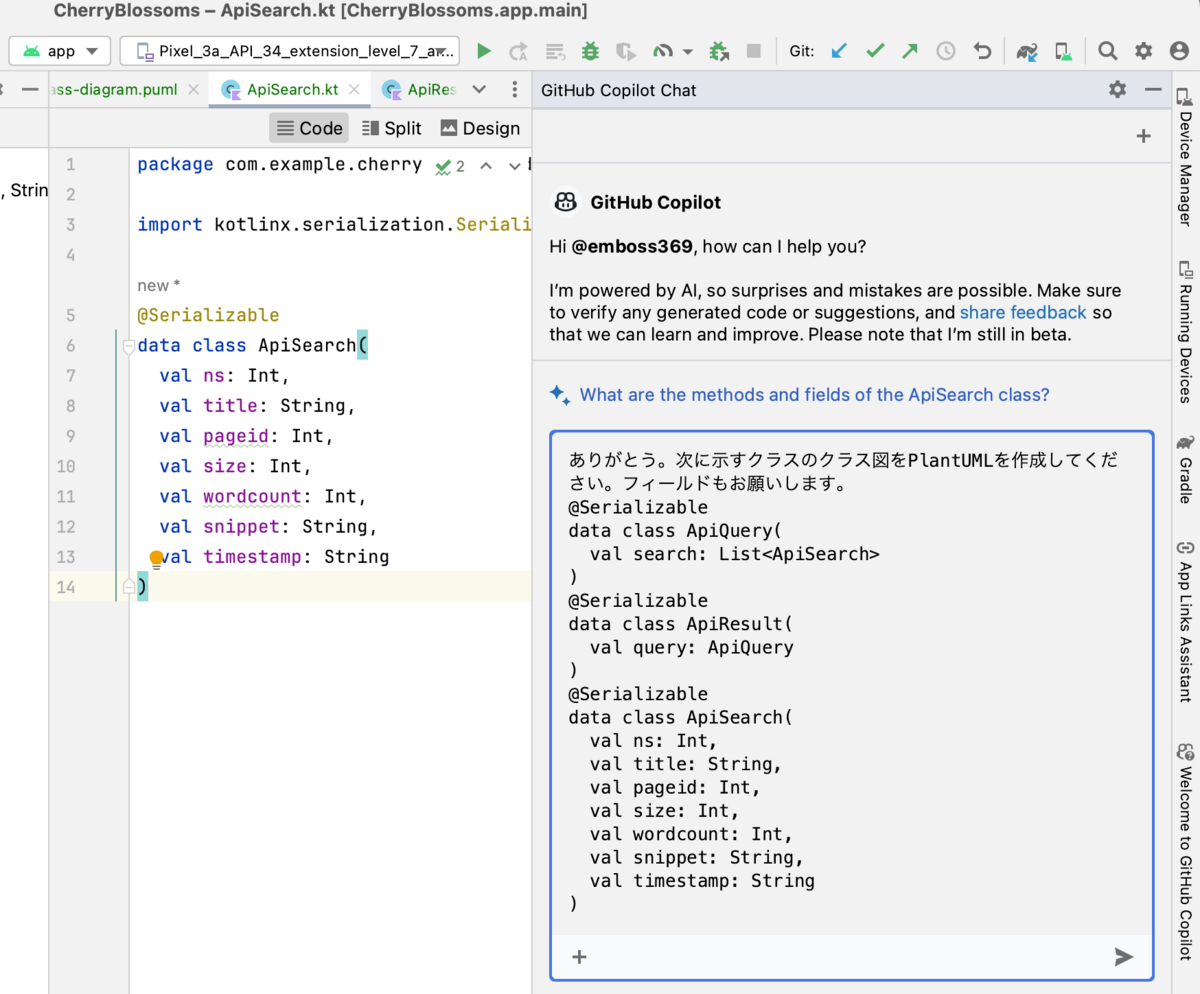Attach debugger to Android process icon

coord(719,51)
